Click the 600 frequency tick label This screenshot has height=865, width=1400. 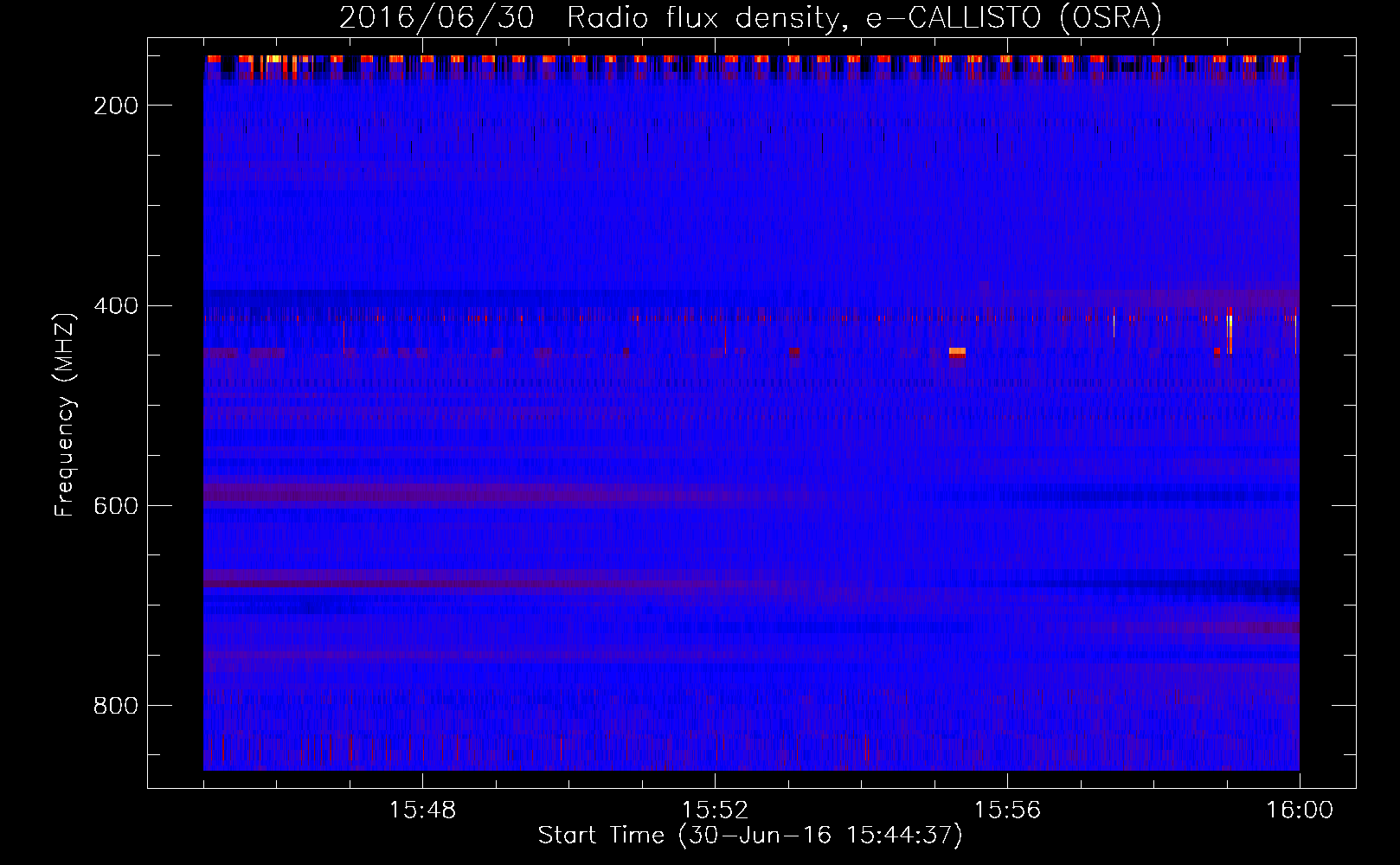tap(114, 505)
